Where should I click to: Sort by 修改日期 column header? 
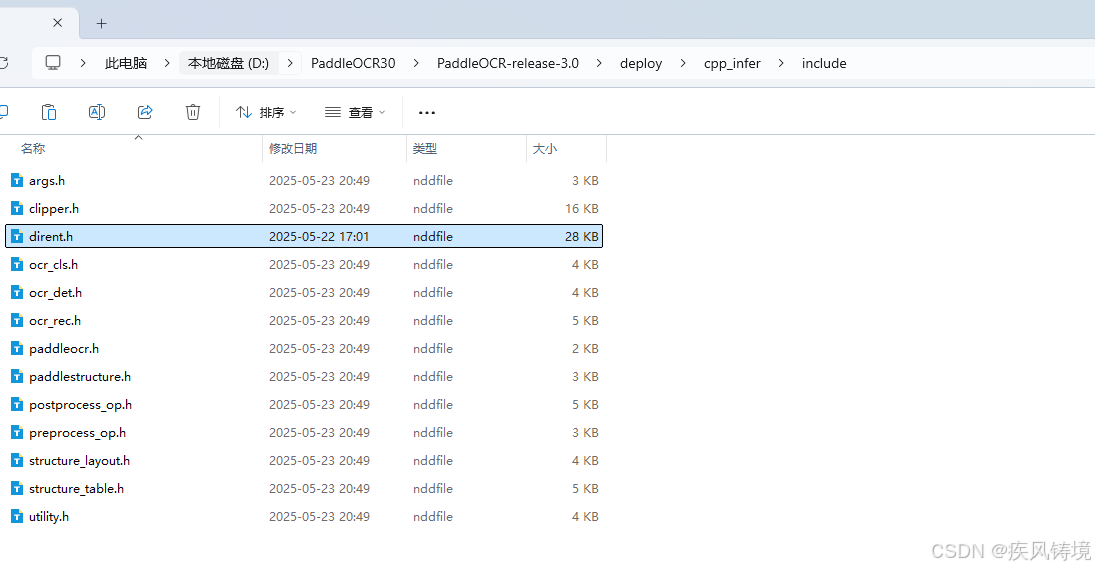[293, 149]
